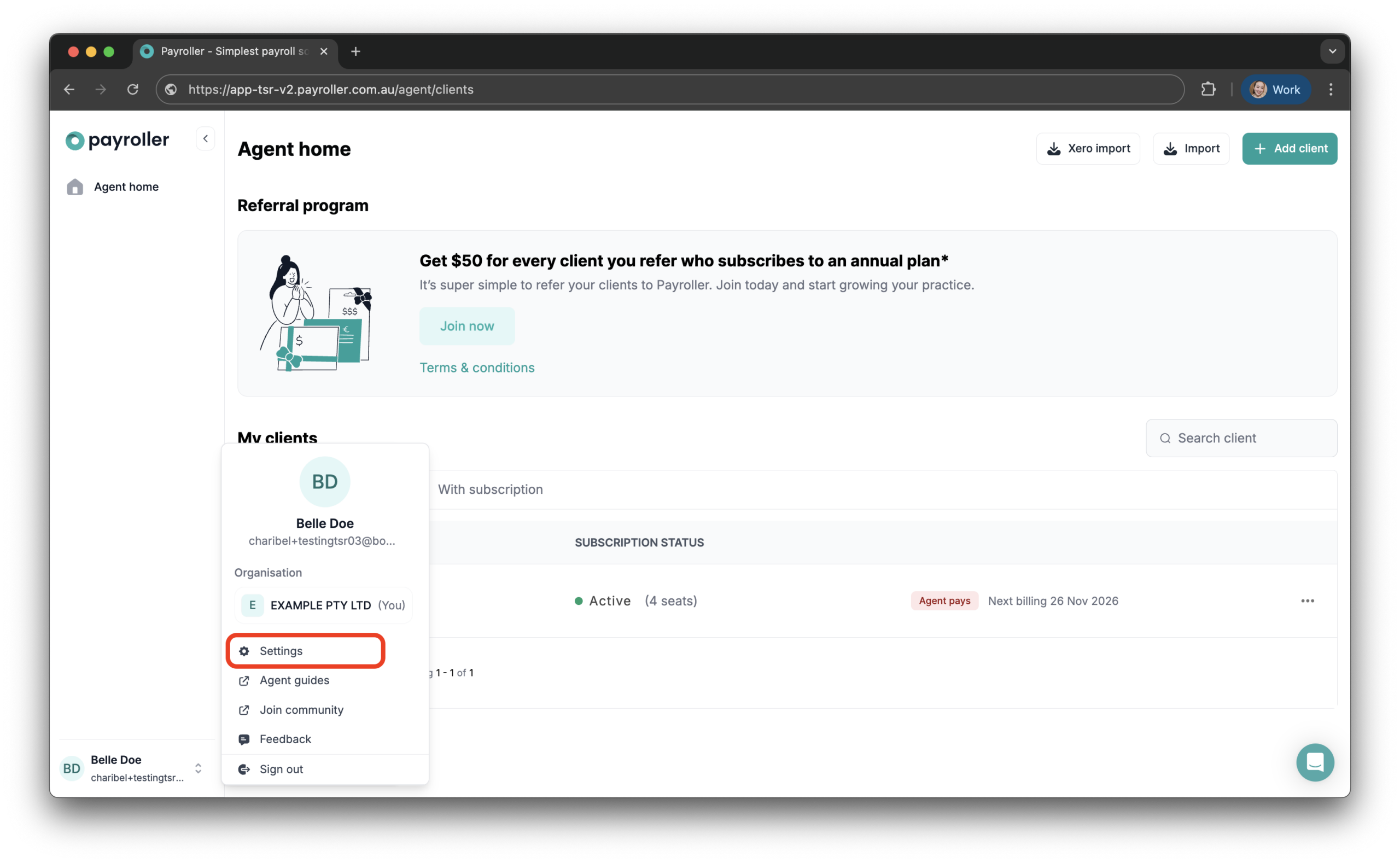
Task: Open a new browser tab
Action: tap(355, 51)
